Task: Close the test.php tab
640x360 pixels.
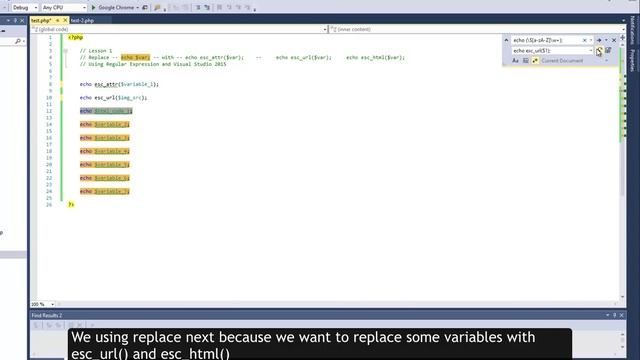Action: [x=65, y=20]
